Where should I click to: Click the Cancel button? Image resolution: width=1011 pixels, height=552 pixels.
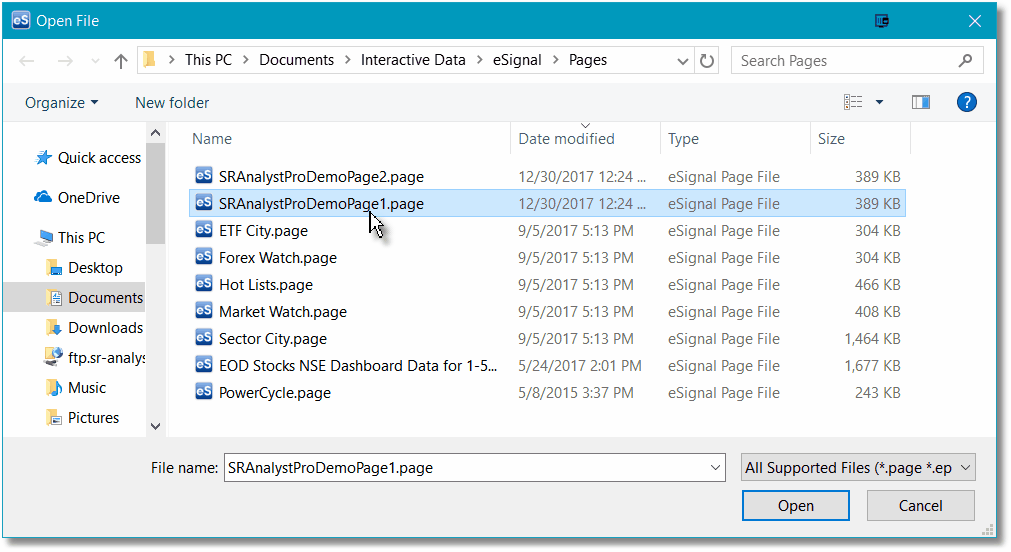(921, 506)
